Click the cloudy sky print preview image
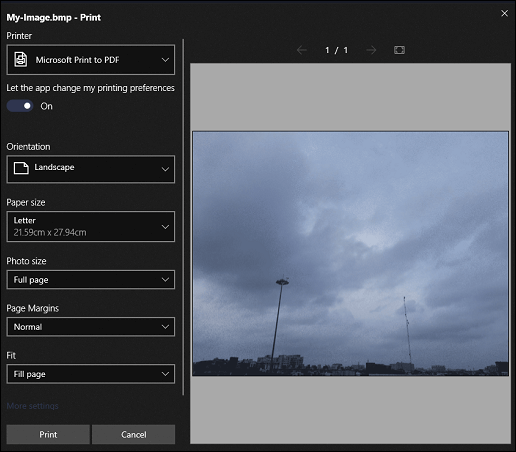516x452 pixels. pyautogui.click(x=350, y=254)
